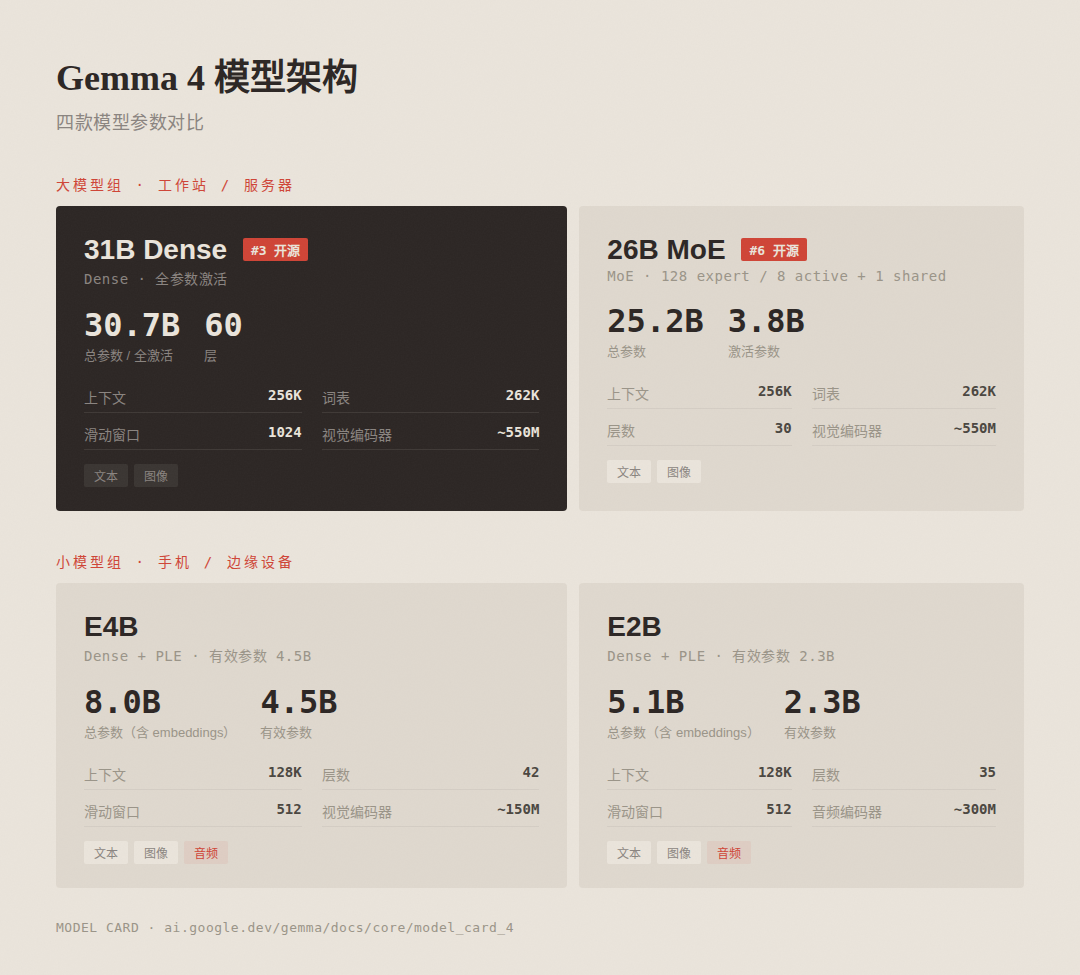
Task: Toggle the #3 开源 badge on 31B Dense
Action: pos(275,250)
